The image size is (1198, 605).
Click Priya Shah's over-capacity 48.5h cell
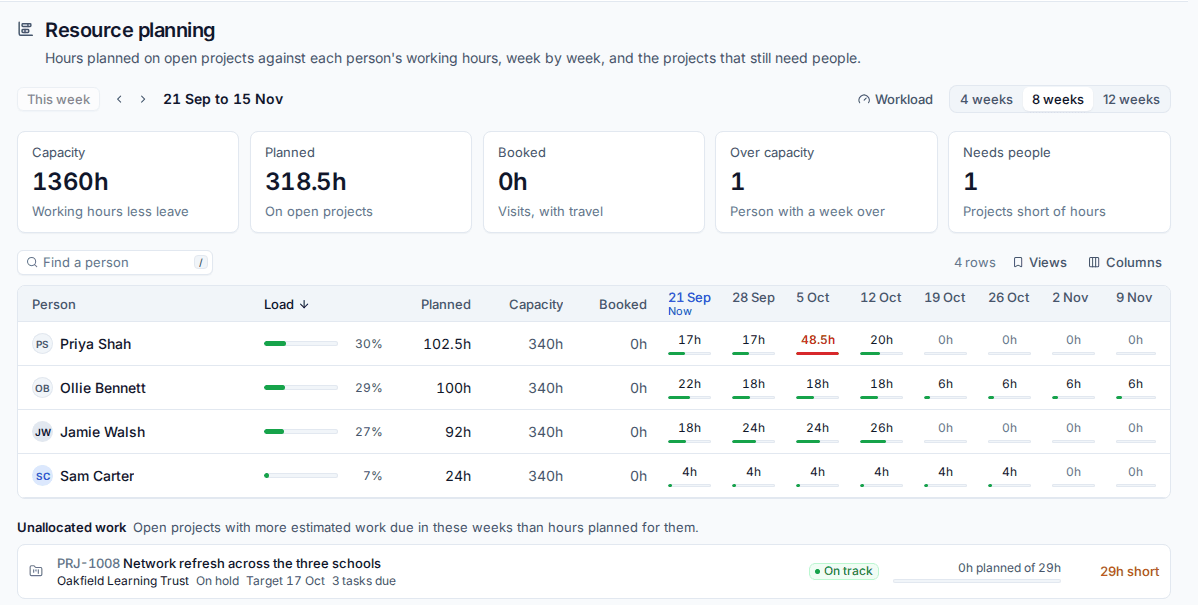[818, 344]
